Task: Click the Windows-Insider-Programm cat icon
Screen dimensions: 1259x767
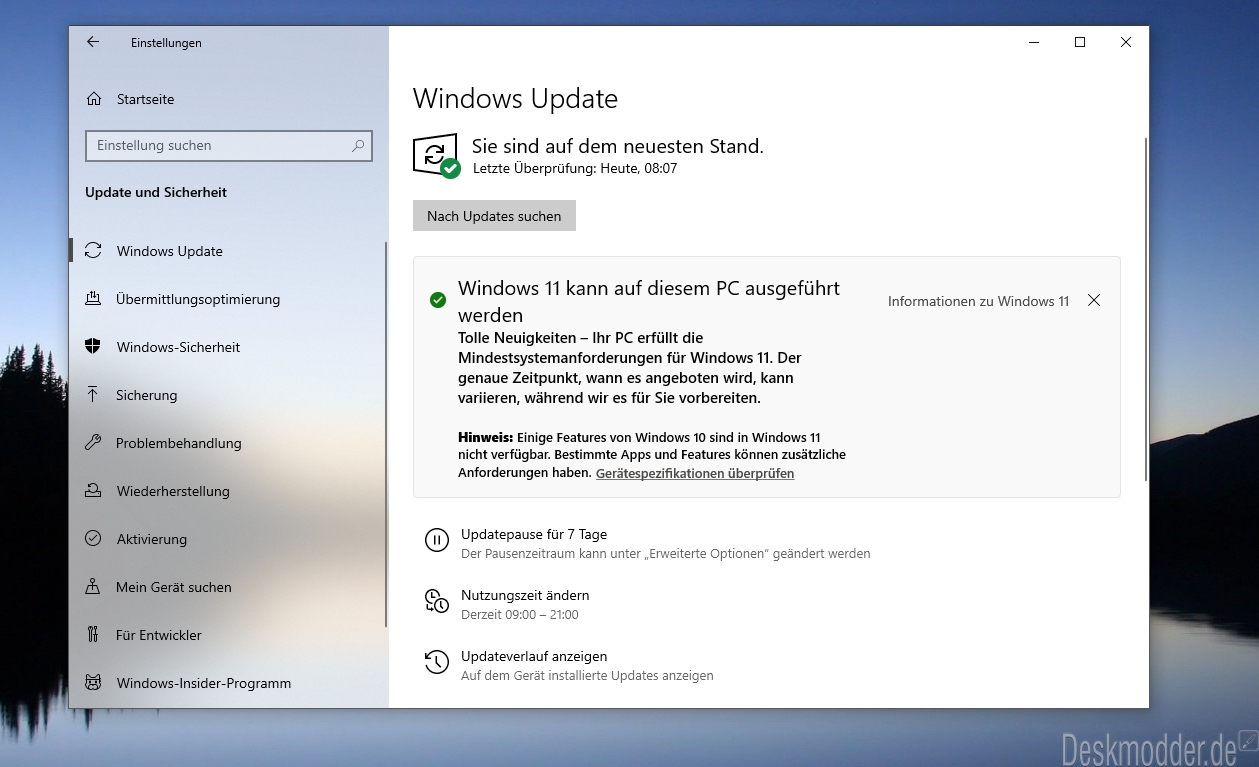Action: pyautogui.click(x=93, y=683)
